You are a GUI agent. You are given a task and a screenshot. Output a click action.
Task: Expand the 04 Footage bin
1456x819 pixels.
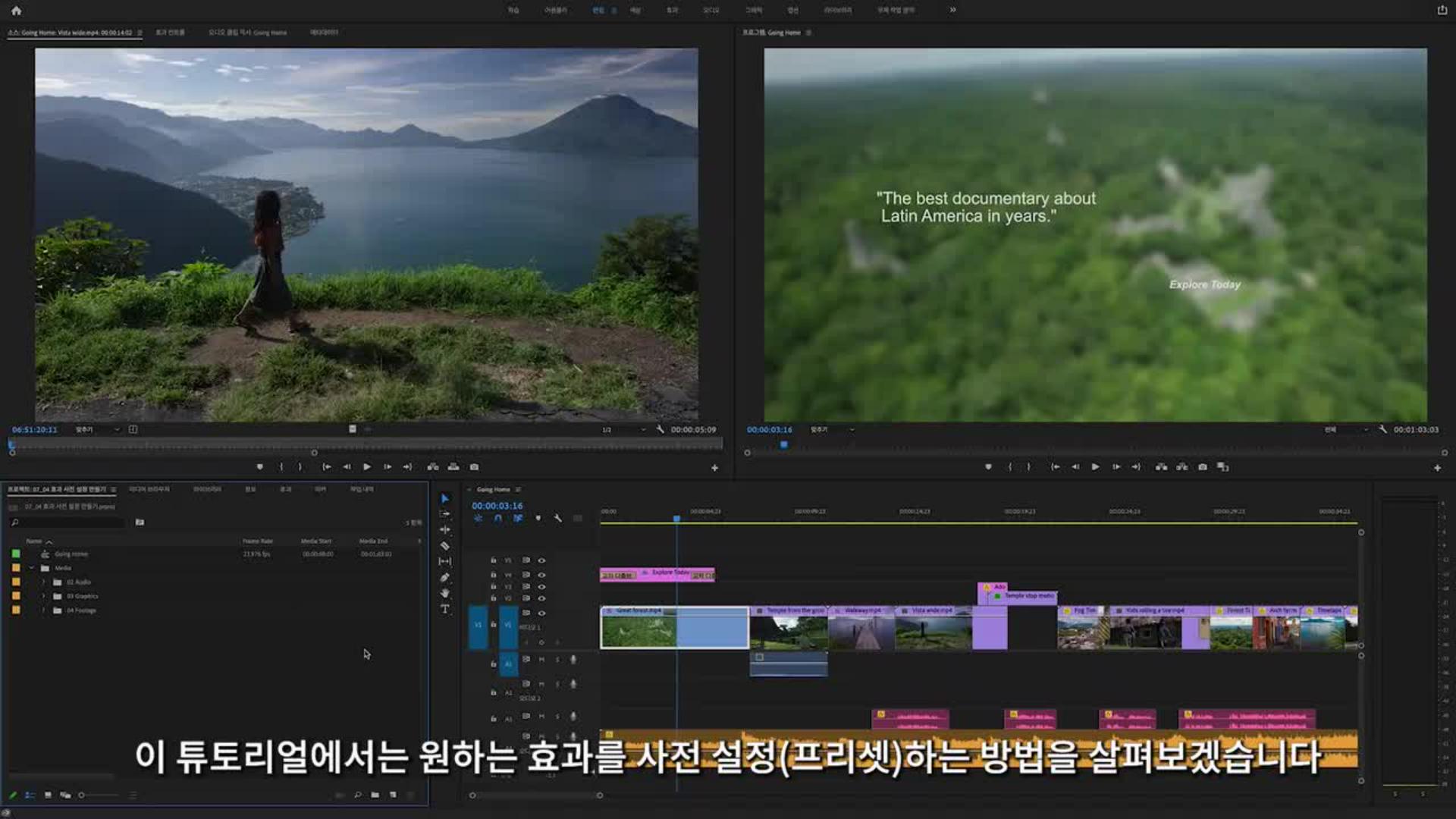tap(43, 610)
